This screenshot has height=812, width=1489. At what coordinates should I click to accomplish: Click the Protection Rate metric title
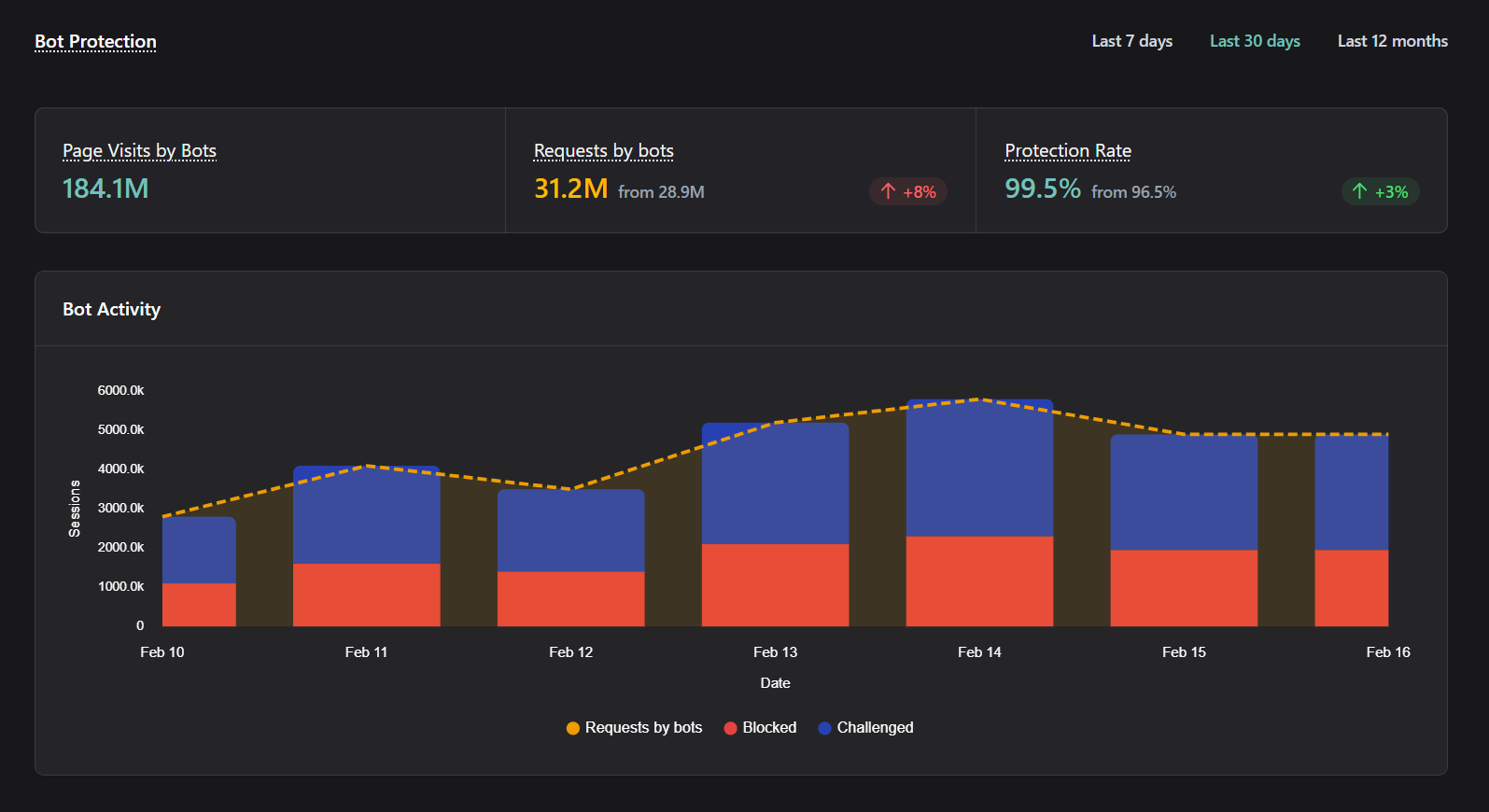(1067, 151)
